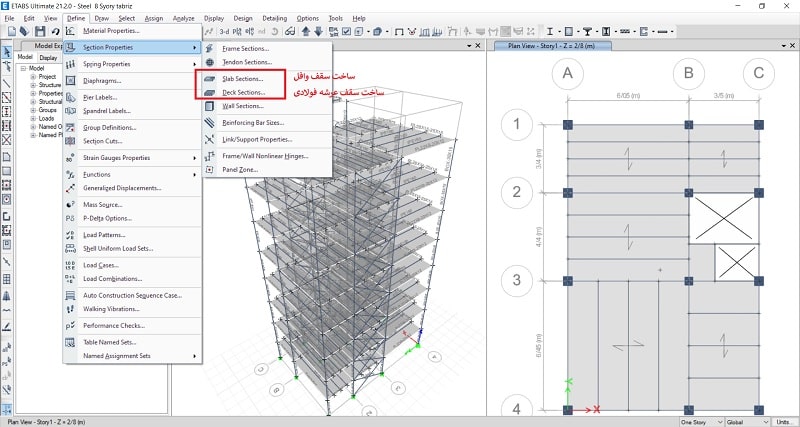Click the Wall Sections icon
Viewport: 800px width, 427px height.
click(x=209, y=105)
